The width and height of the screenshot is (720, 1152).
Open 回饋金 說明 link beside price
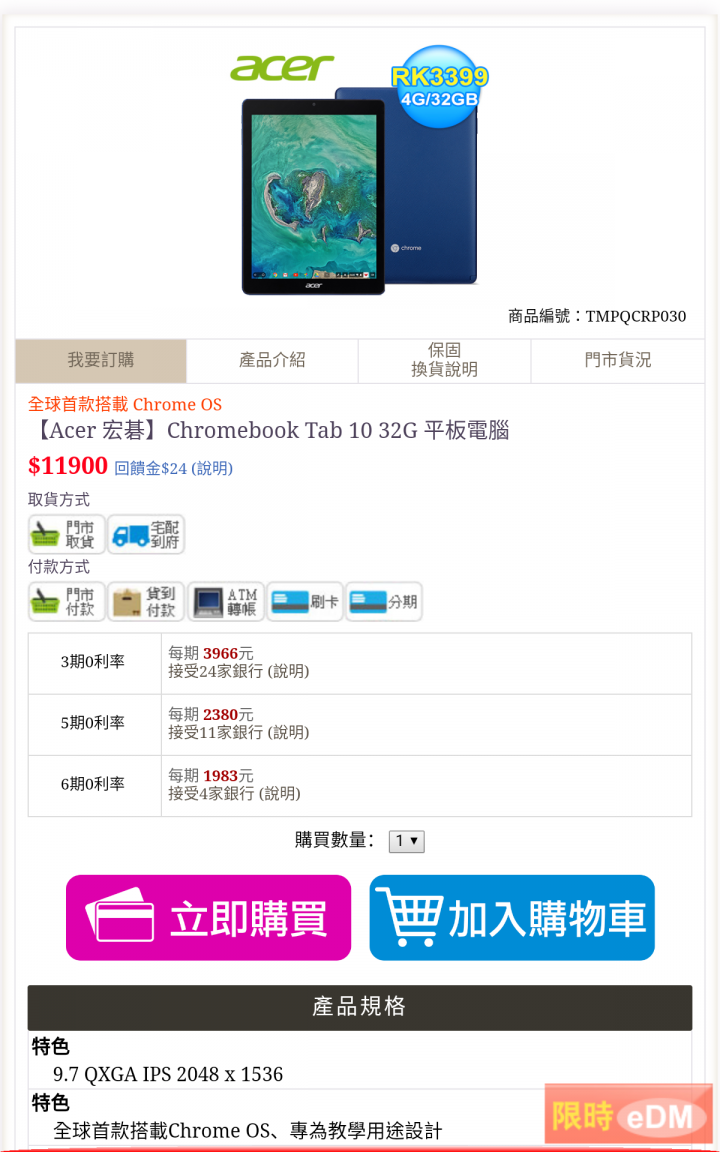point(212,469)
